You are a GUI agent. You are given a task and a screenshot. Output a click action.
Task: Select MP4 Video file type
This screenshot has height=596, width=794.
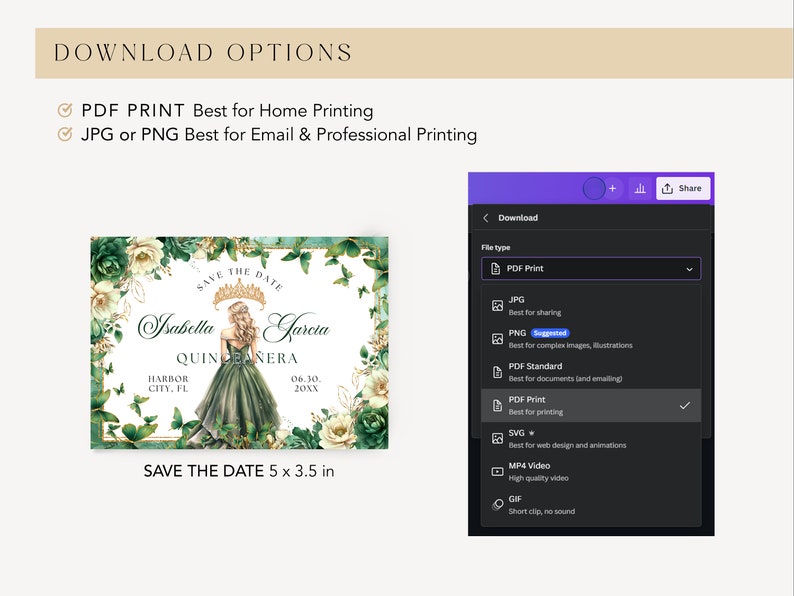(x=591, y=471)
